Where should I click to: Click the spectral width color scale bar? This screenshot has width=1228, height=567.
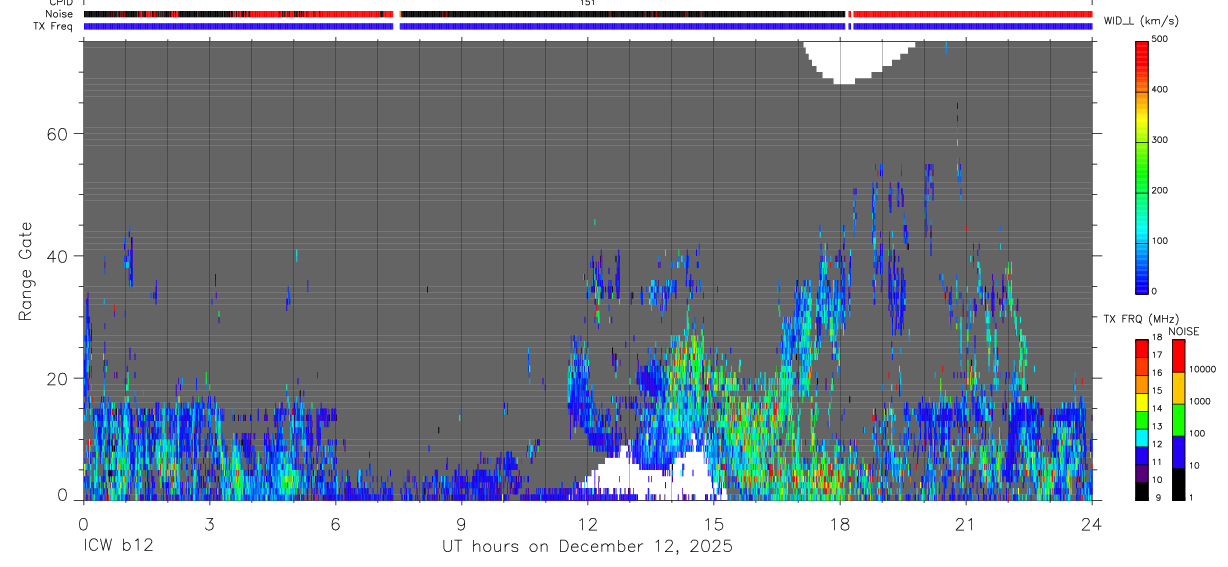[1143, 166]
